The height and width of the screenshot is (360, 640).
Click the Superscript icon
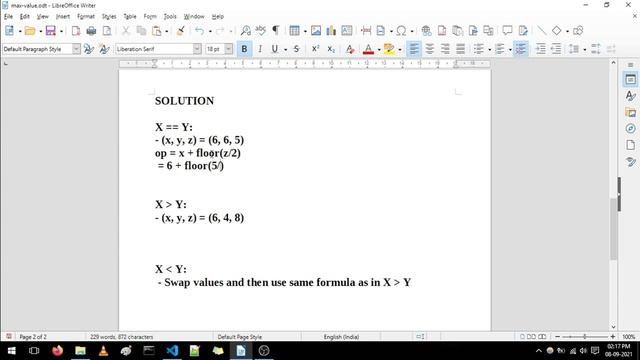point(316,49)
